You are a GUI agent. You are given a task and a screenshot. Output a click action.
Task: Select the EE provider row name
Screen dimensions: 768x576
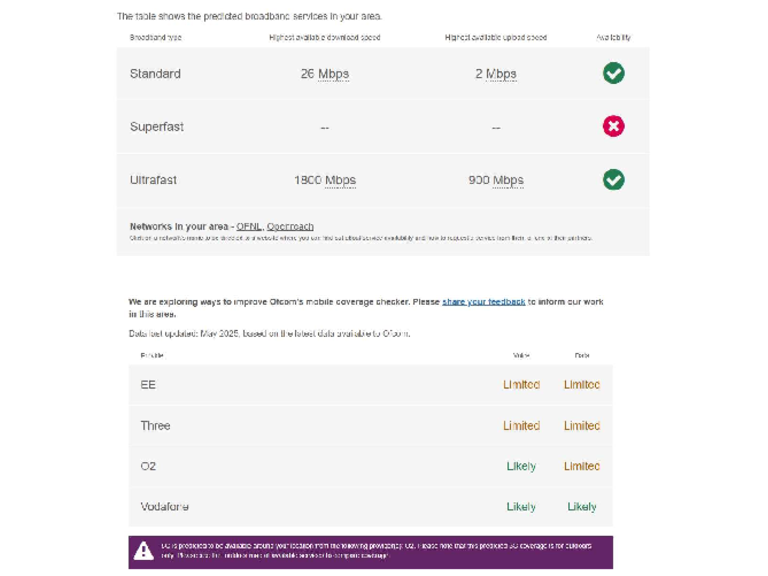click(x=148, y=385)
